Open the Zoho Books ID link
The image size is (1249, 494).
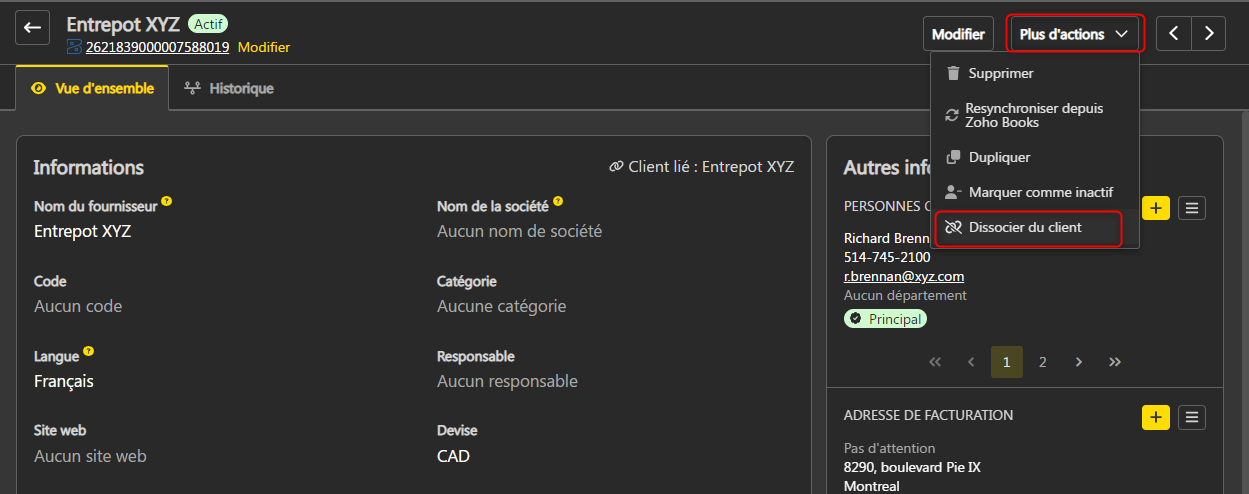[157, 47]
